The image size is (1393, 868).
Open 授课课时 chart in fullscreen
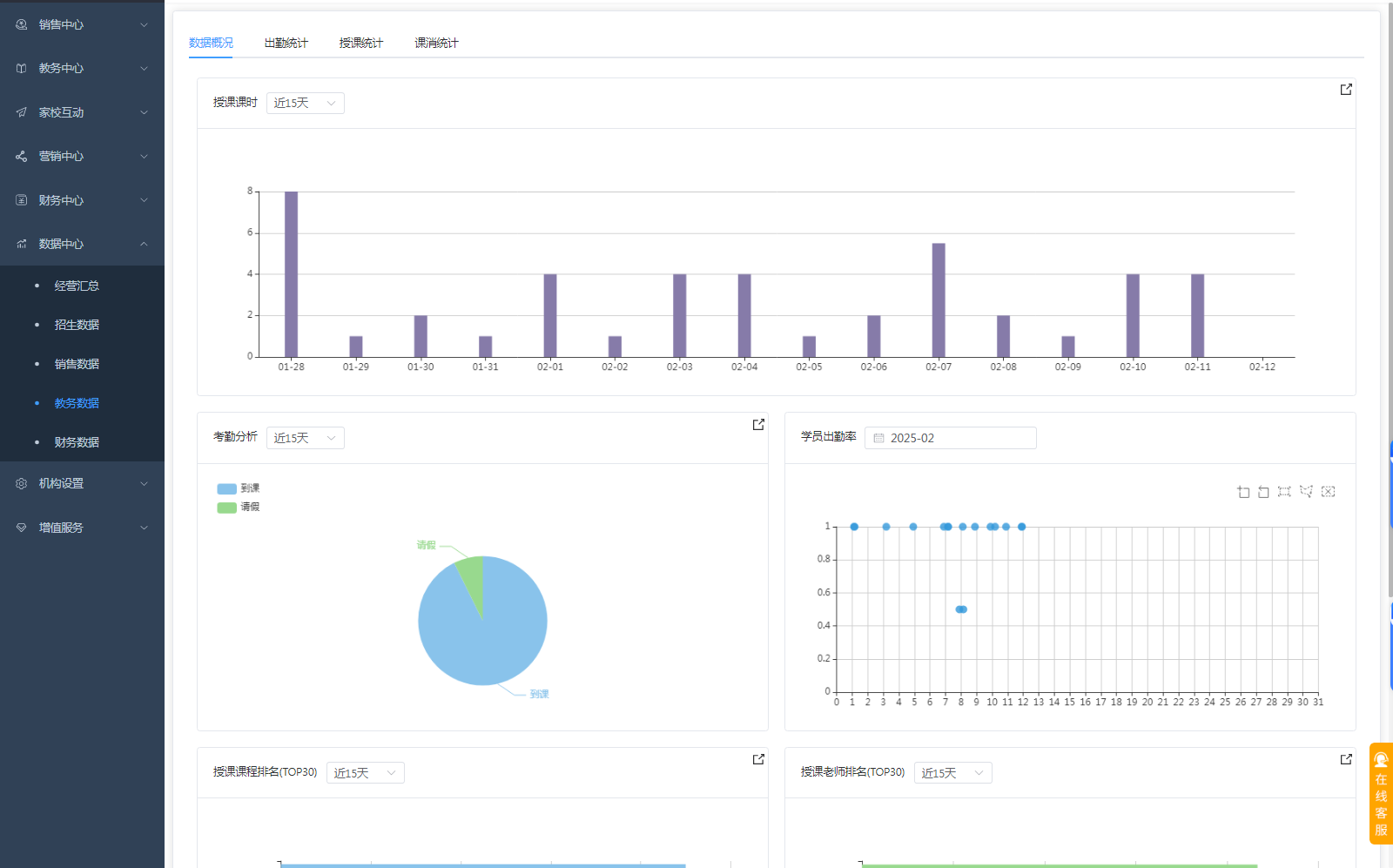pyautogui.click(x=1346, y=90)
